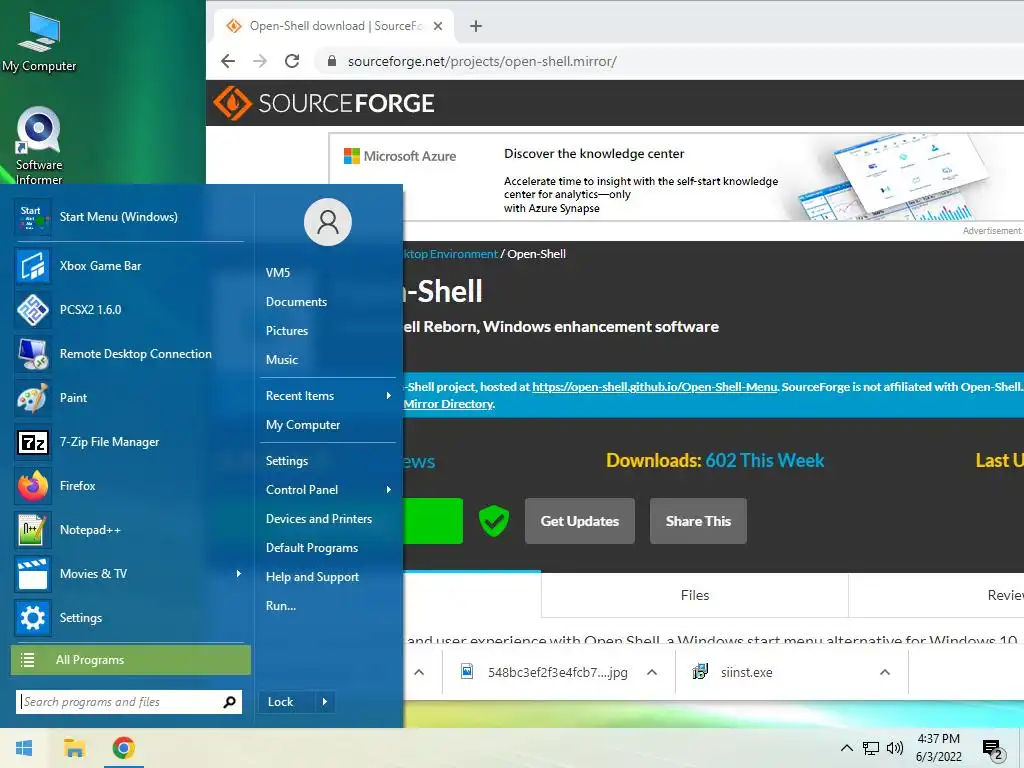This screenshot has width=1024, height=768.
Task: Open Start Menu (Windows) entry
Action: pos(129,217)
